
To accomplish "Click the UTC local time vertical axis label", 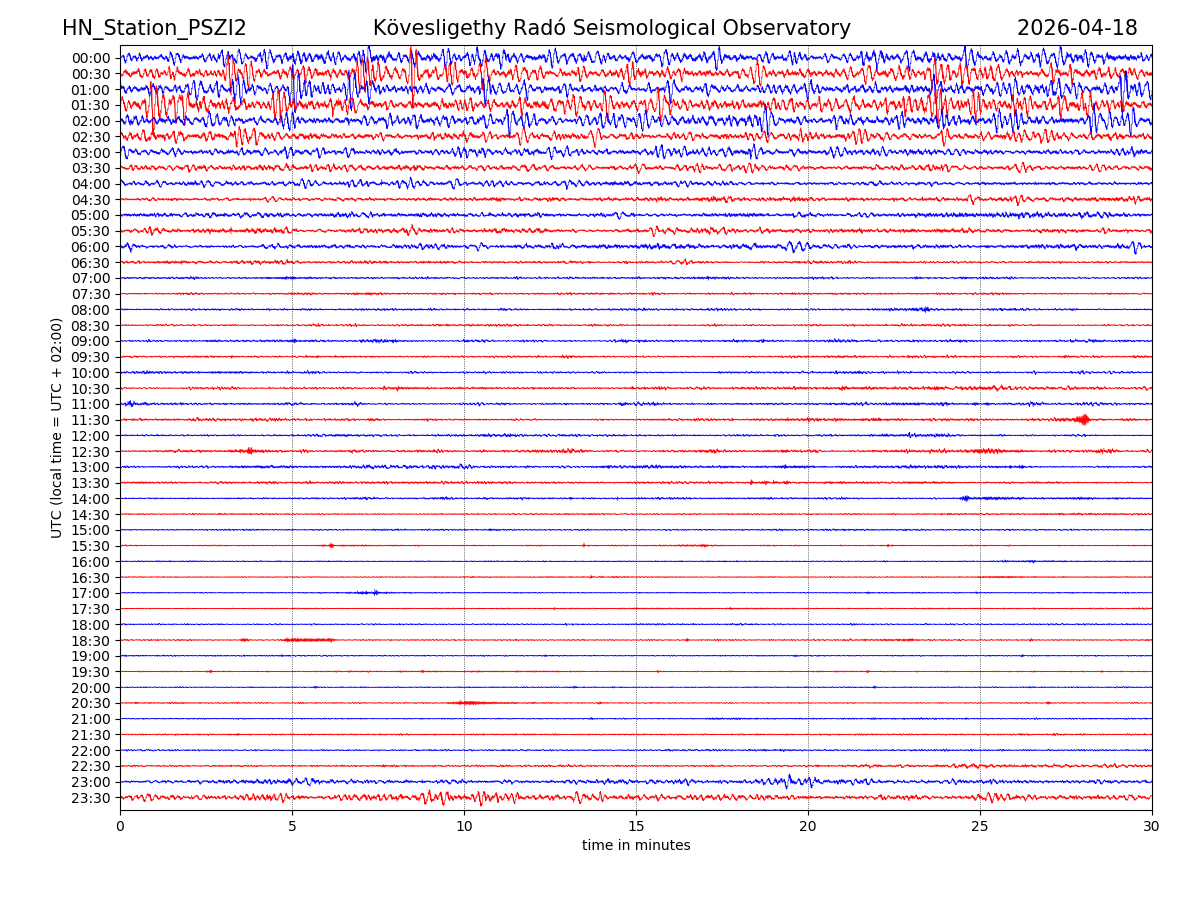I will 57,427.
